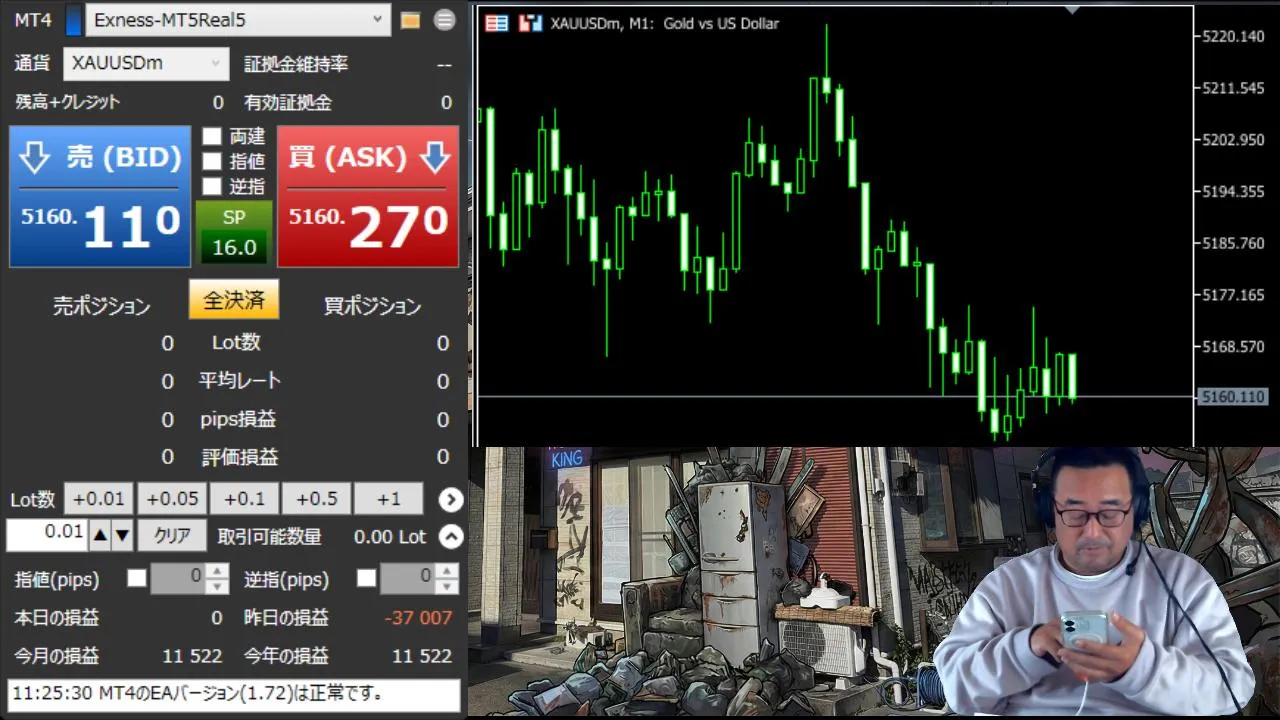This screenshot has width=1280, height=720.
Task: Click the 平均レート row label
Action: coord(240,380)
